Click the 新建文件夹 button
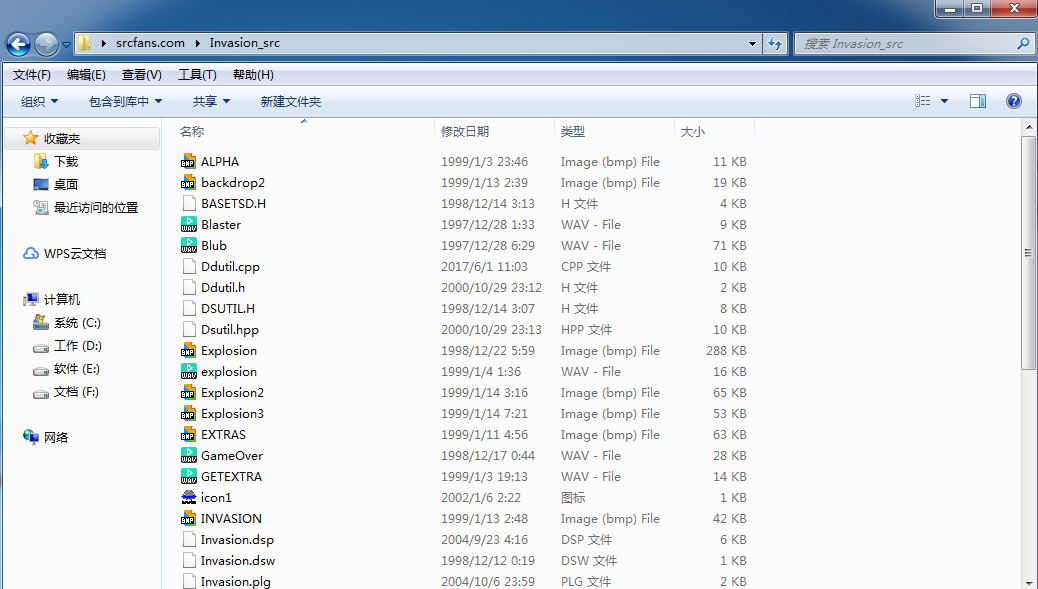Viewport: 1038px width, 589px height. pos(291,101)
